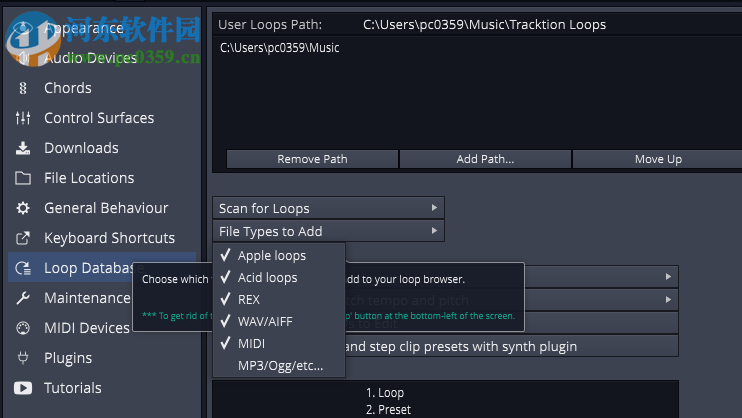Click the Remove Path button
This screenshot has width=742, height=418.
[x=312, y=159]
